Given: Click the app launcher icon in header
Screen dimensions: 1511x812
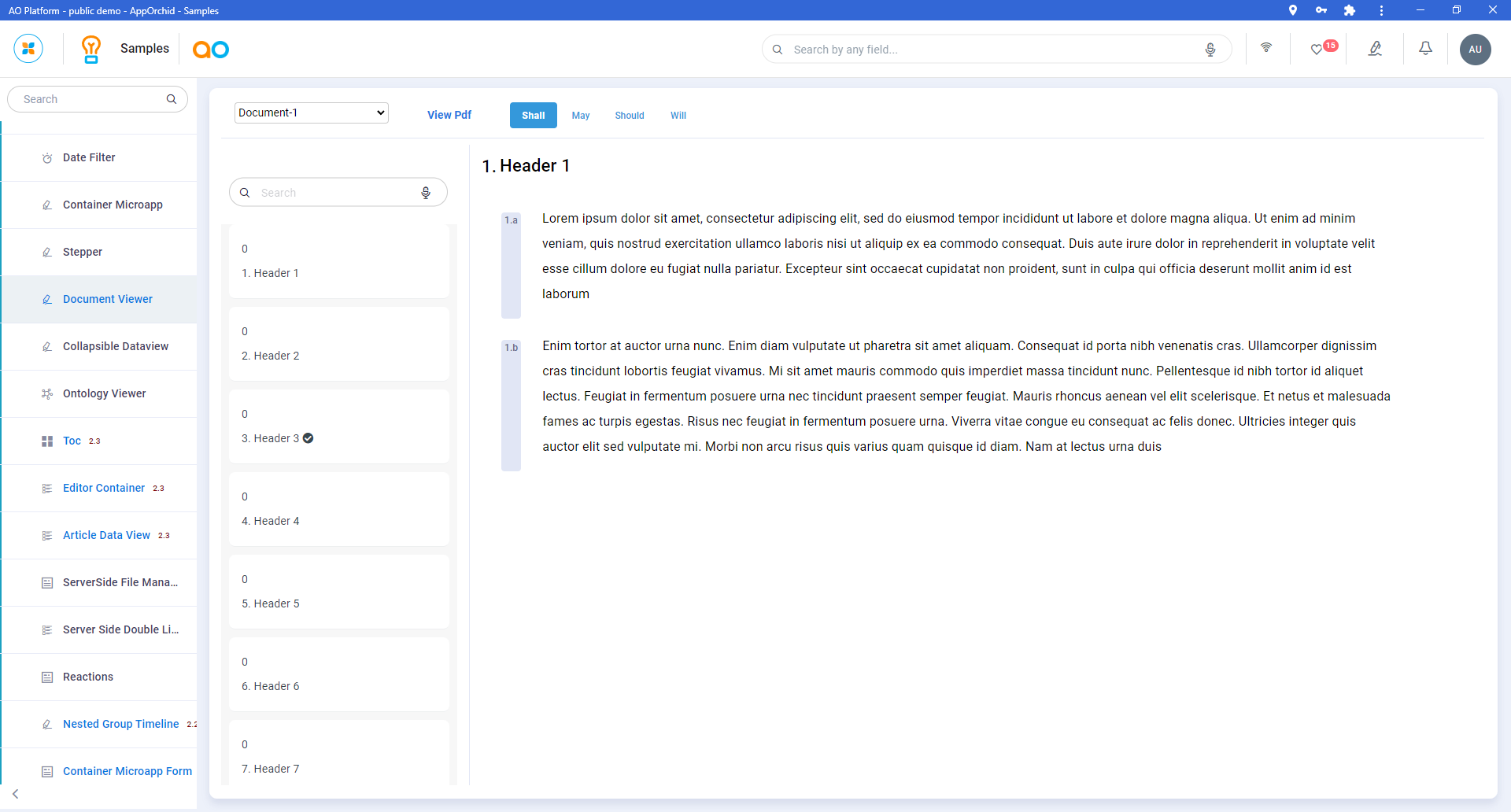Looking at the screenshot, I should (28, 49).
